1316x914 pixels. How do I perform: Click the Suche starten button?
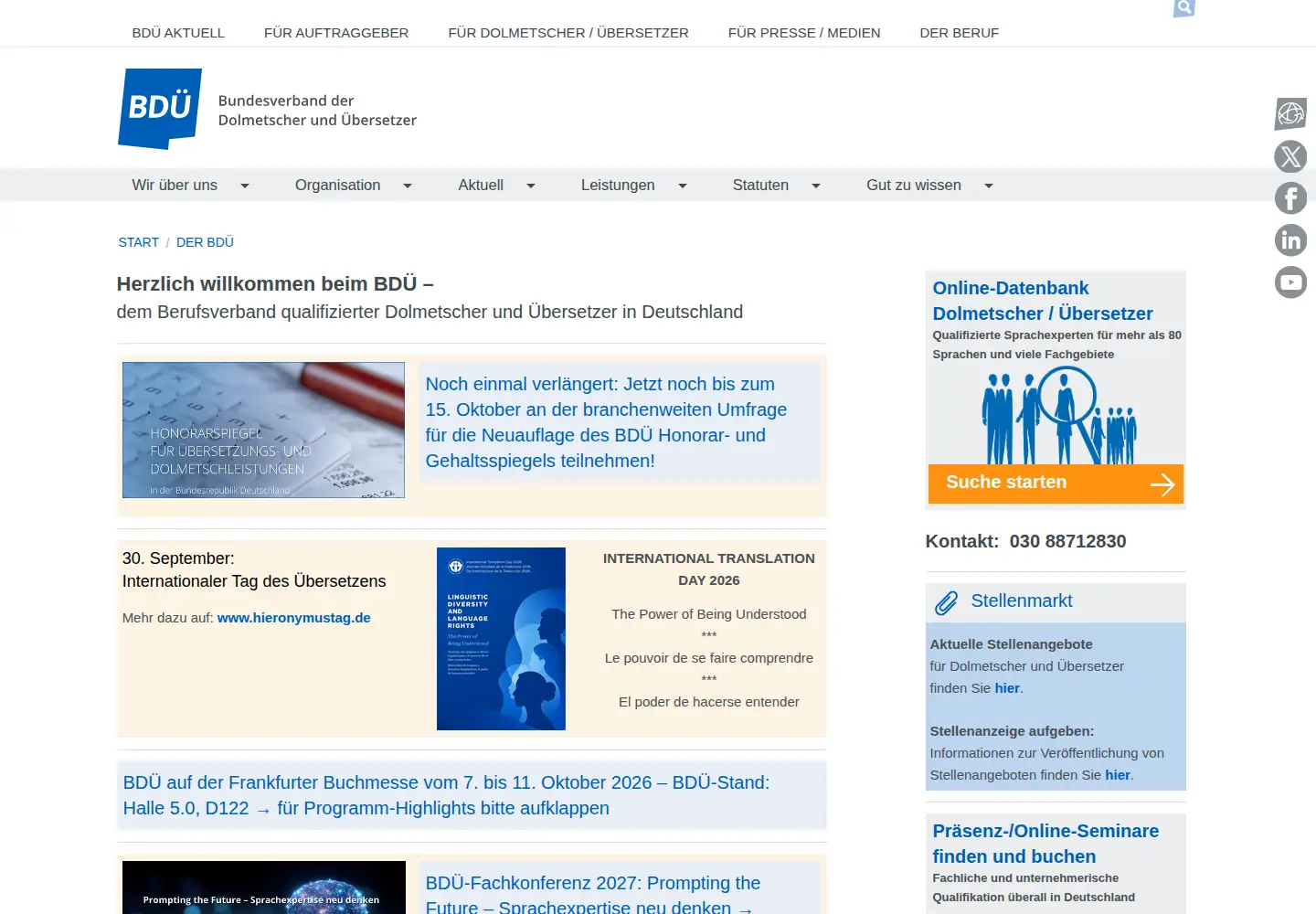[x=1056, y=484]
